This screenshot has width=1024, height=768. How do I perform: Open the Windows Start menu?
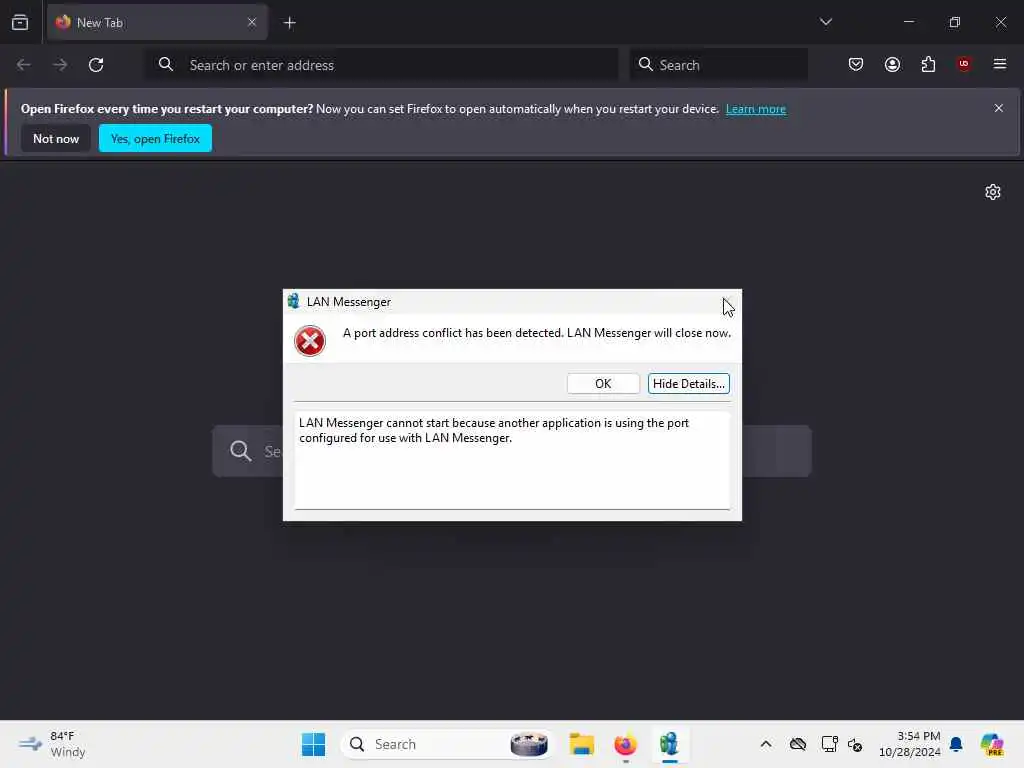[313, 744]
